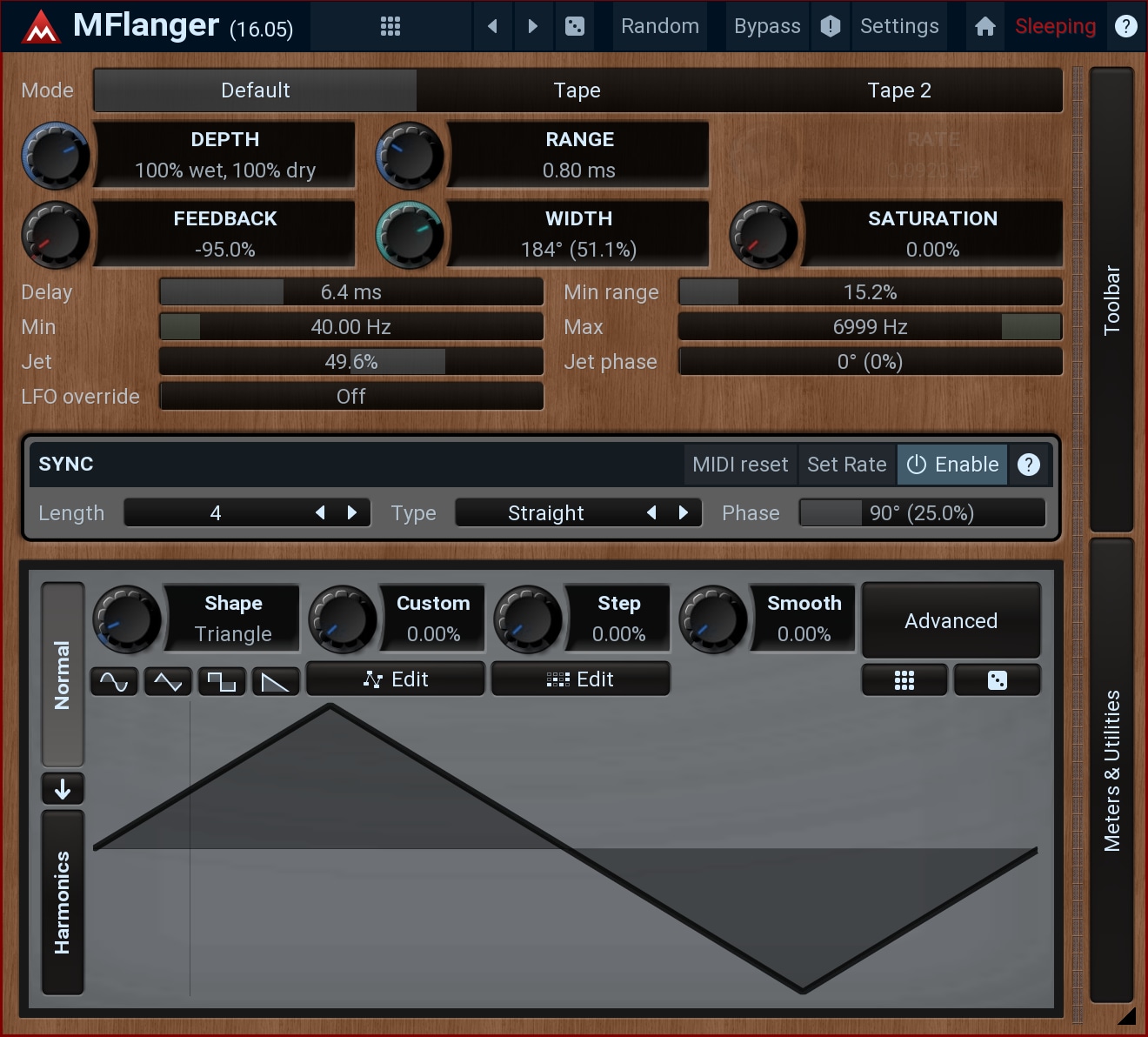Open the presets grid icon in title bar

tap(390, 26)
